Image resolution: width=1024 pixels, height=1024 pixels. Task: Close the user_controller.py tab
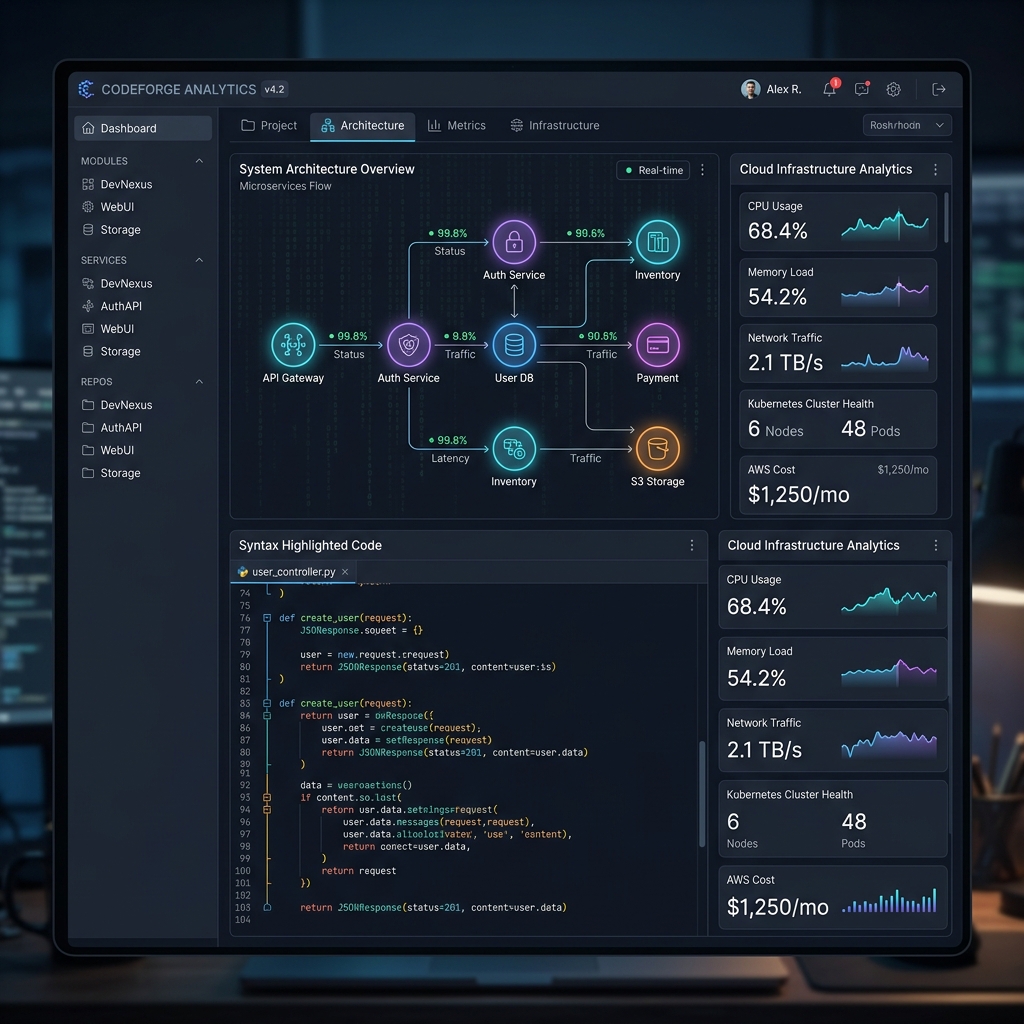point(345,572)
